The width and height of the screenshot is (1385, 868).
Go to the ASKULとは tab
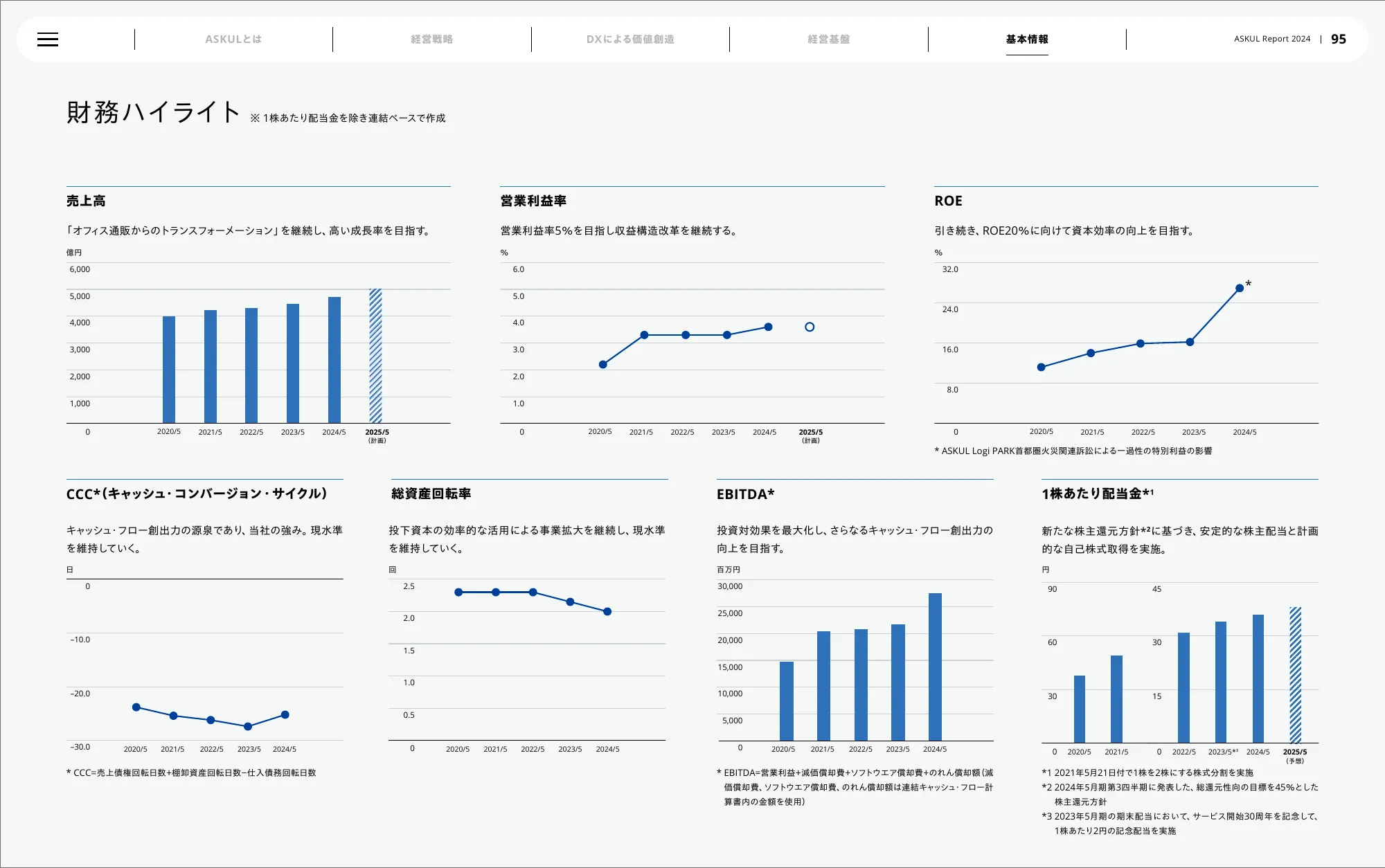233,39
